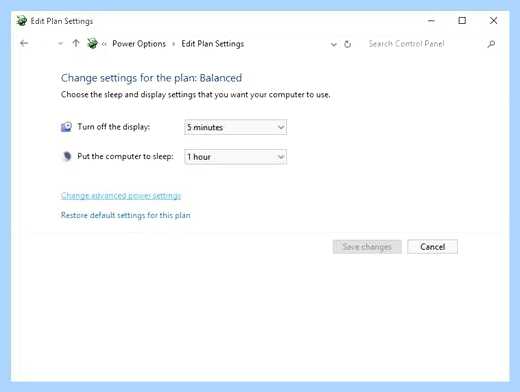
Task: Click the Save changes button
Action: (367, 247)
